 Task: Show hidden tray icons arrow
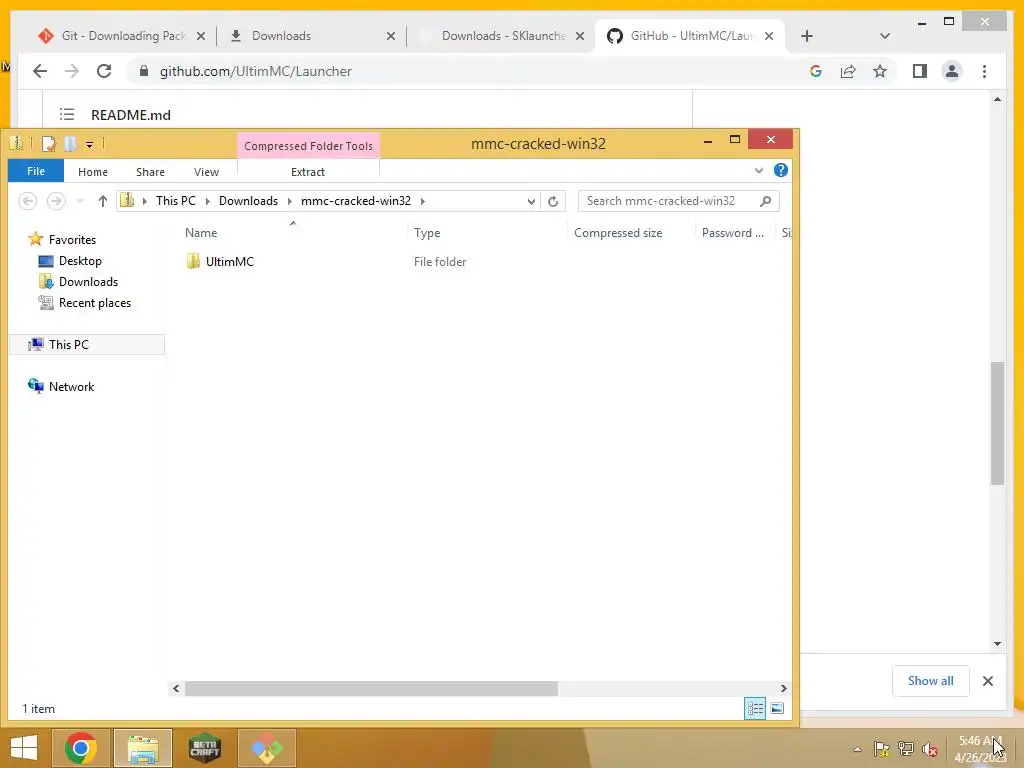tap(857, 749)
